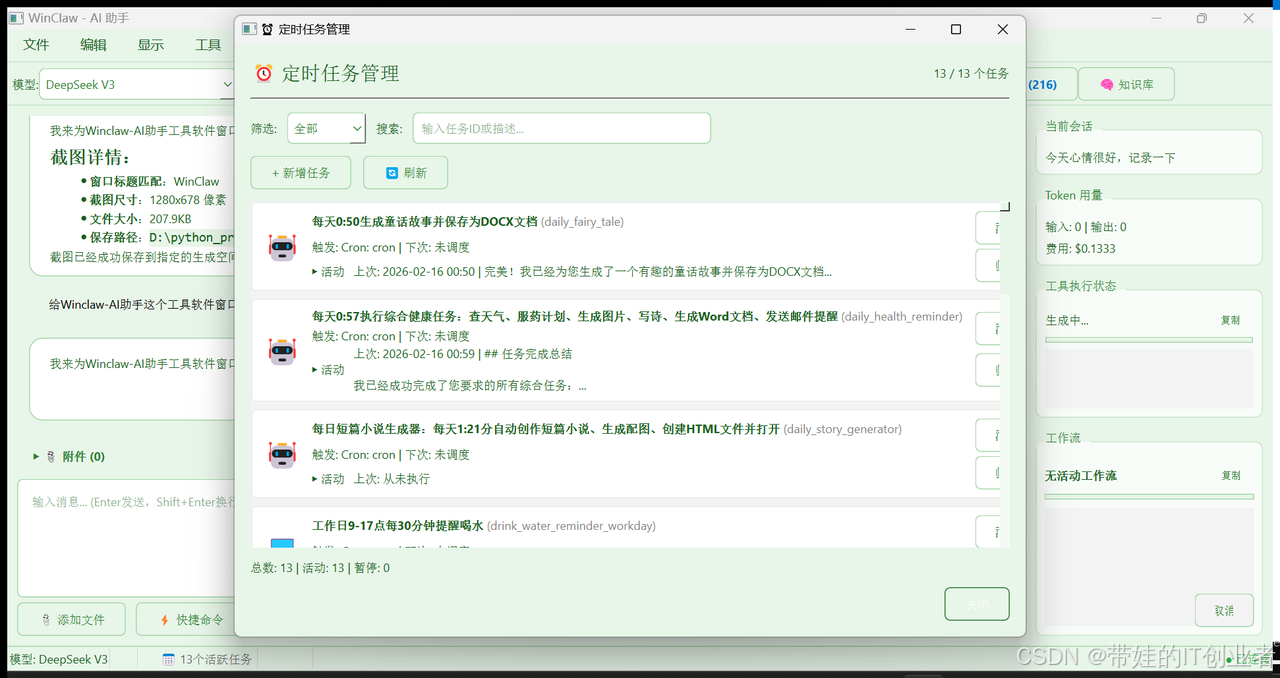Click the refresh icon on 刷新 button
The height and width of the screenshot is (678, 1280).
(393, 173)
